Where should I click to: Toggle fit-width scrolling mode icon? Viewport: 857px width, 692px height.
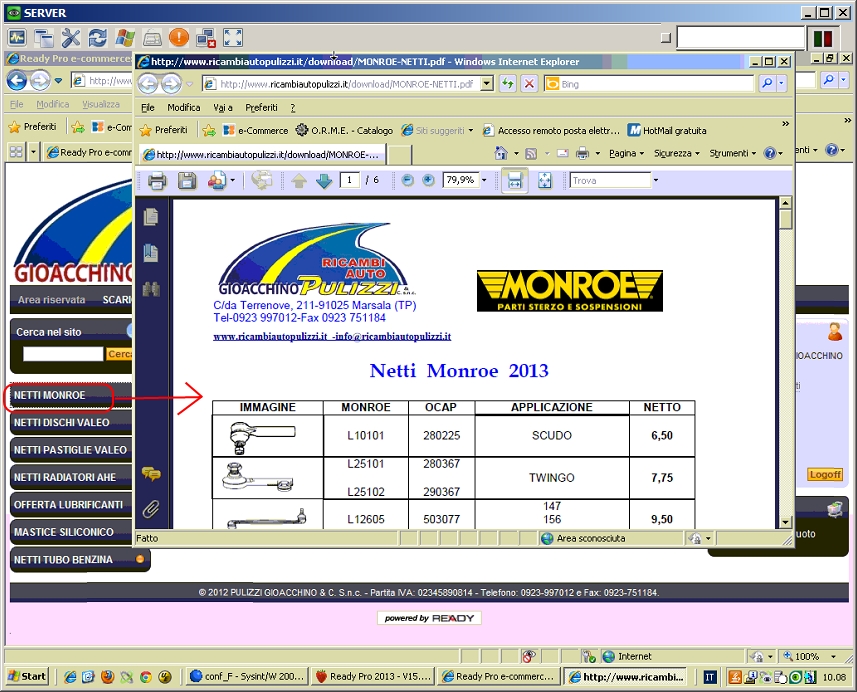point(515,180)
